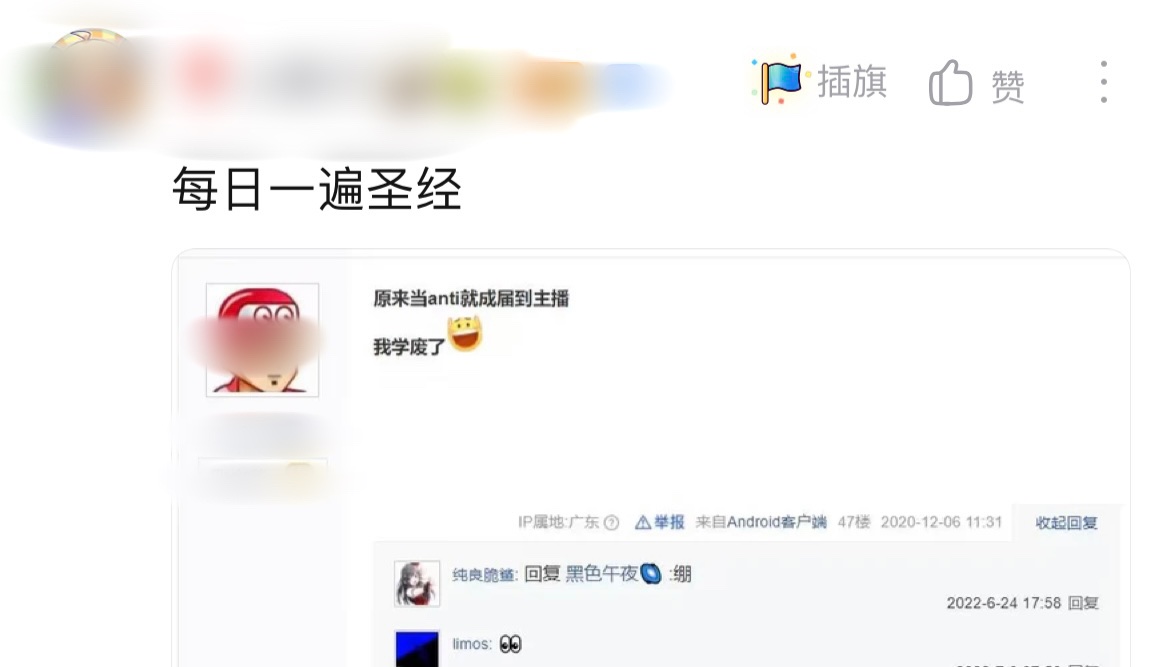
Task: Click 纯良脆鲨's anime avatar thumbnail
Action: [x=417, y=584]
